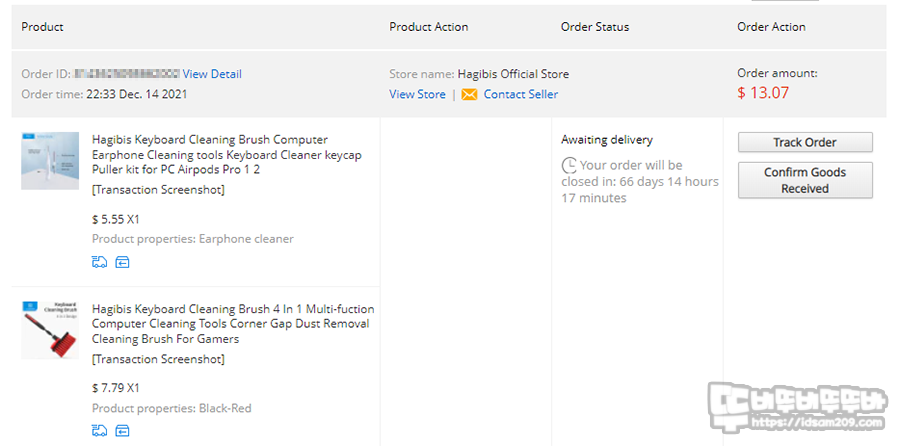Open View Store link
This screenshot has height=446, width=900.
(x=417, y=94)
